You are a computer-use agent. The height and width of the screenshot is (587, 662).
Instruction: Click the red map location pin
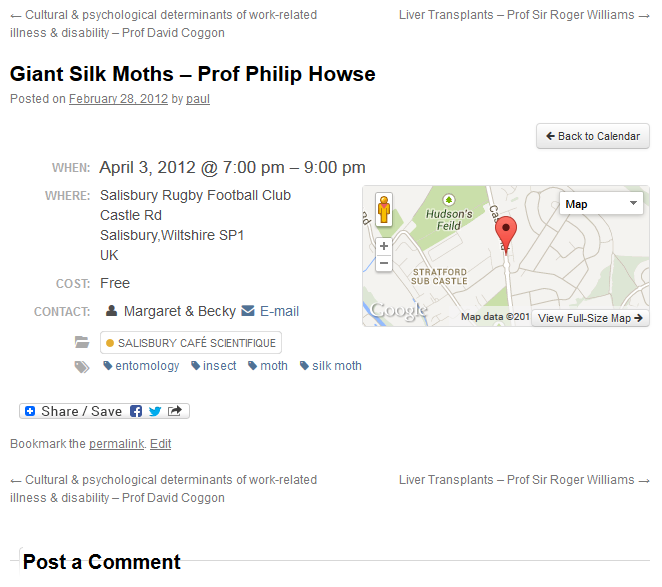507,233
